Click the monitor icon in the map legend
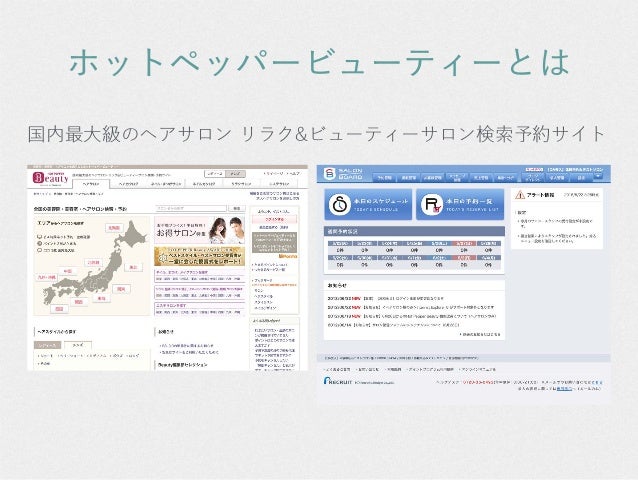 (x=39, y=237)
